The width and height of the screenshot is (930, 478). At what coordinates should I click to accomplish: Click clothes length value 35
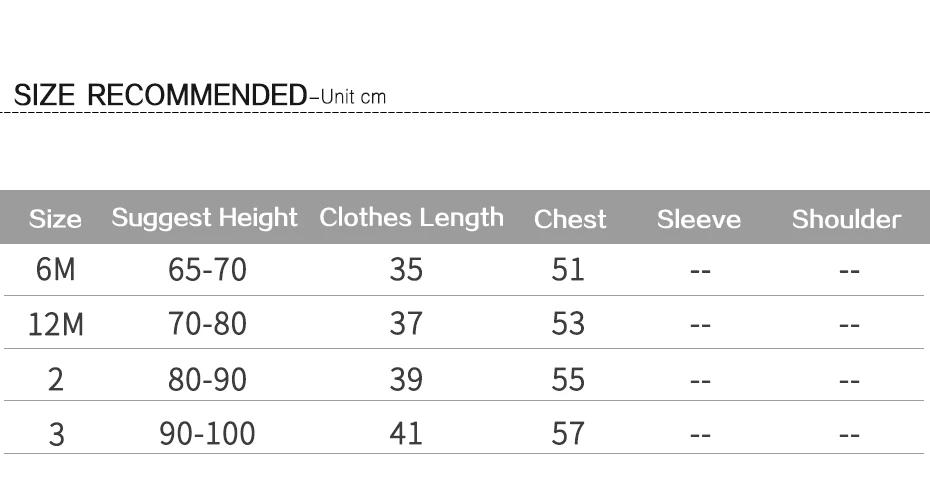point(406,270)
